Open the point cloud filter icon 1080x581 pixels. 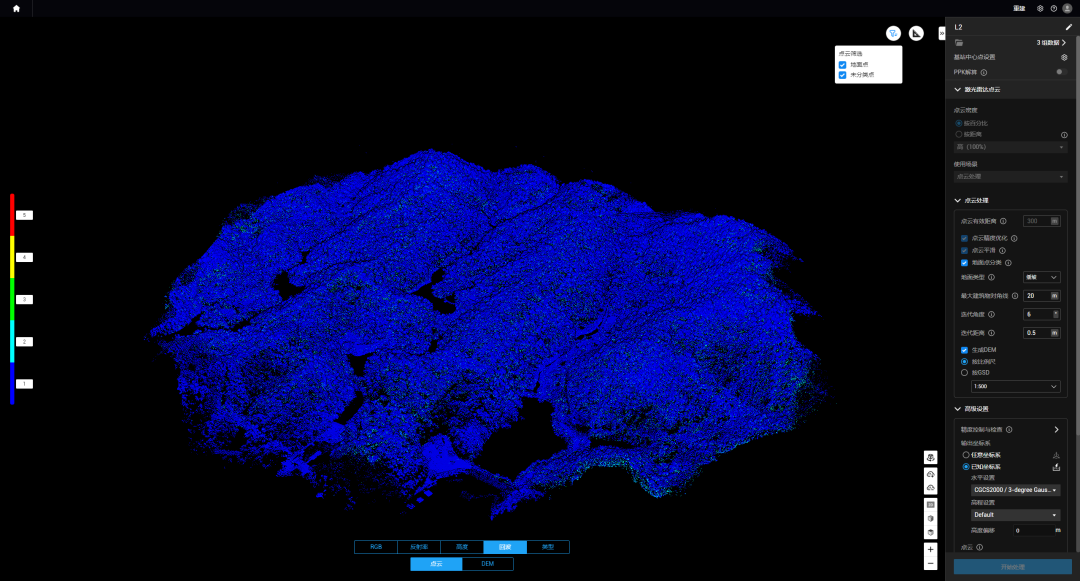(893, 34)
